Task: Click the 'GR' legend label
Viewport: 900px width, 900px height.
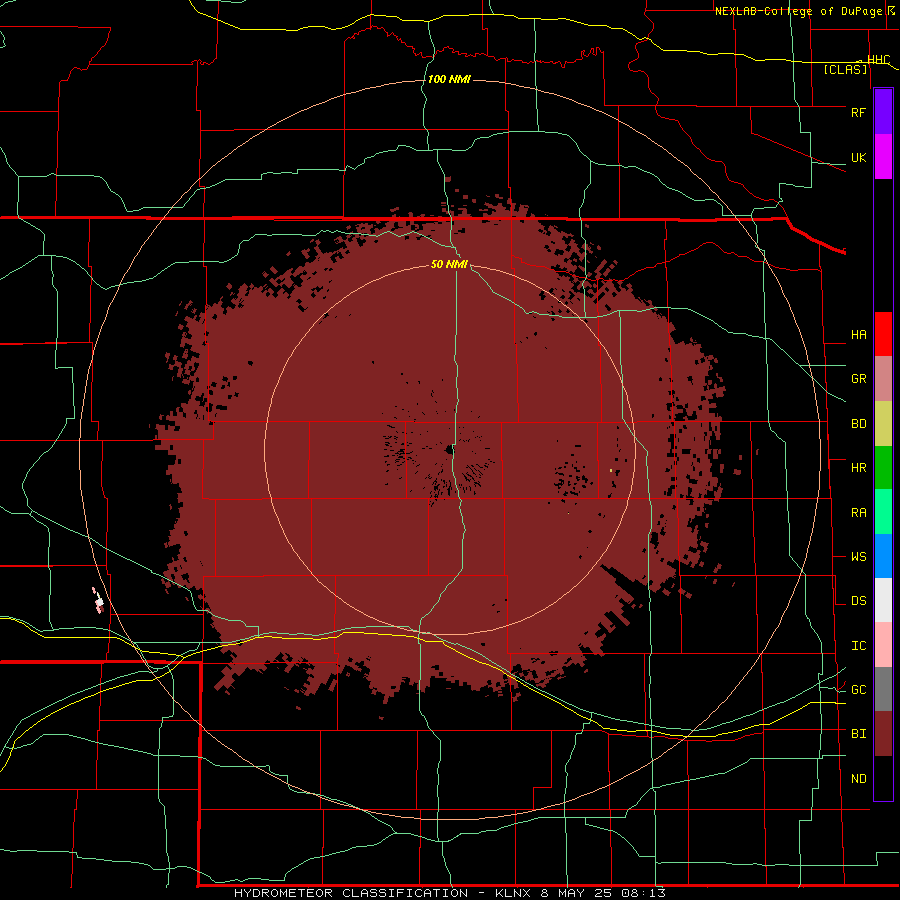Action: (x=858, y=379)
